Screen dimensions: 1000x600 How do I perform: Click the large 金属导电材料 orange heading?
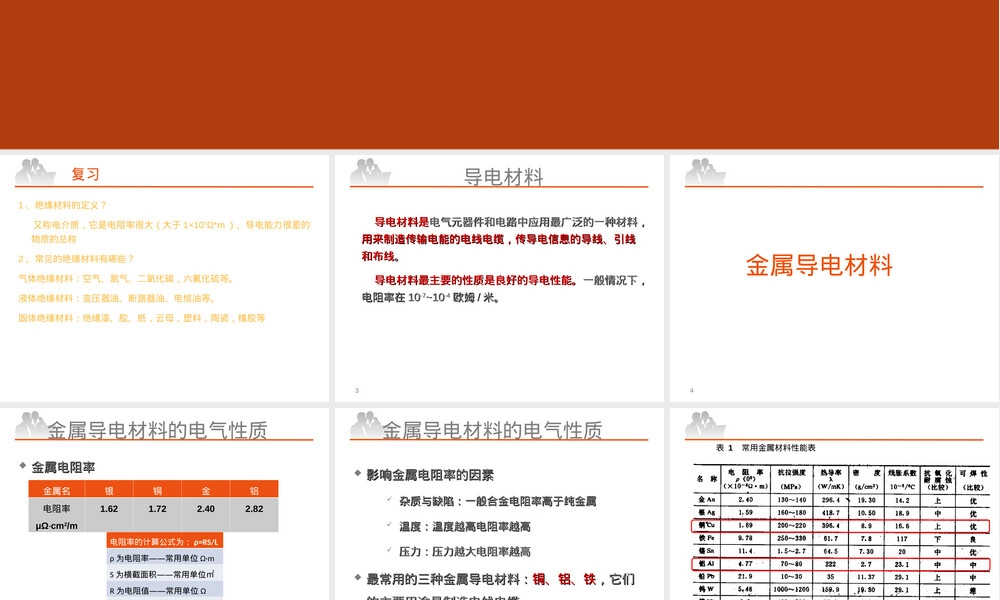click(819, 265)
